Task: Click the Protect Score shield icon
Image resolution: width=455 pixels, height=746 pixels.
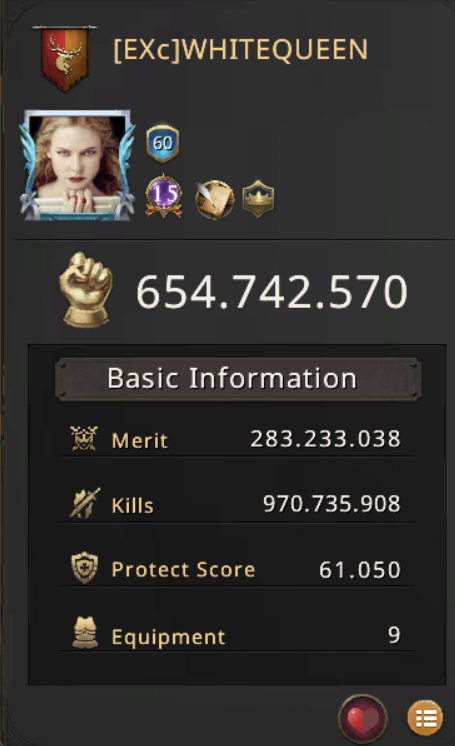Action: click(x=84, y=568)
